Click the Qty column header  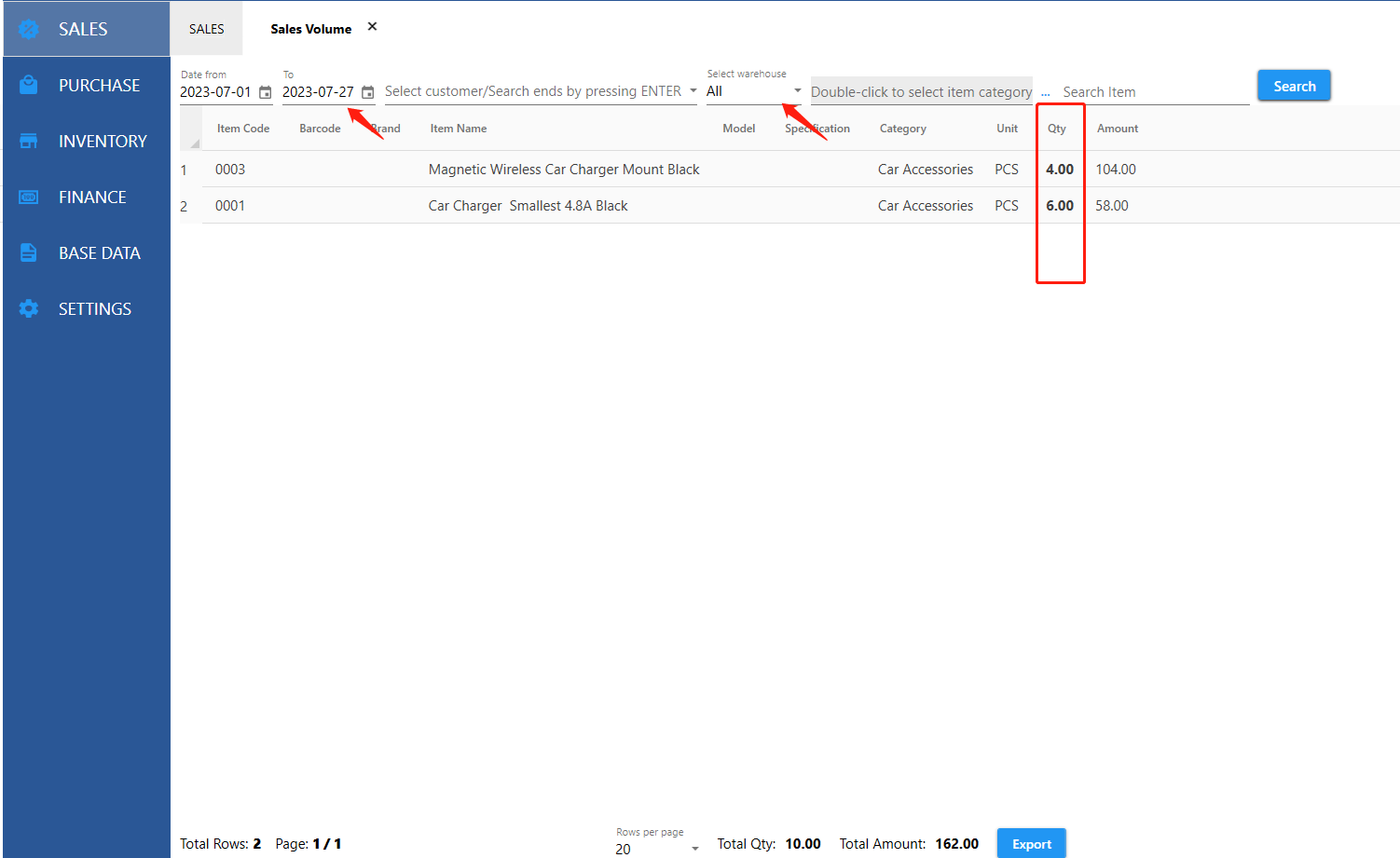click(x=1057, y=129)
